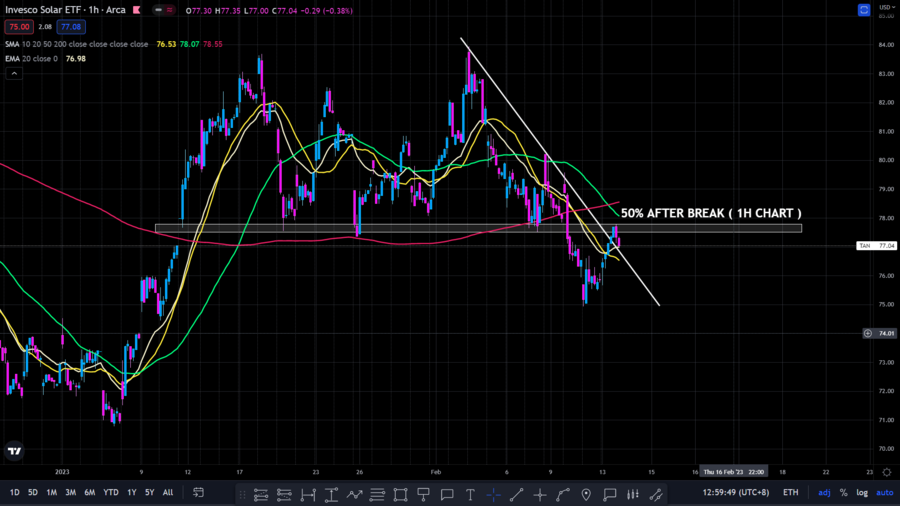Switch to All time range
This screenshot has width=900, height=506.
pos(168,492)
